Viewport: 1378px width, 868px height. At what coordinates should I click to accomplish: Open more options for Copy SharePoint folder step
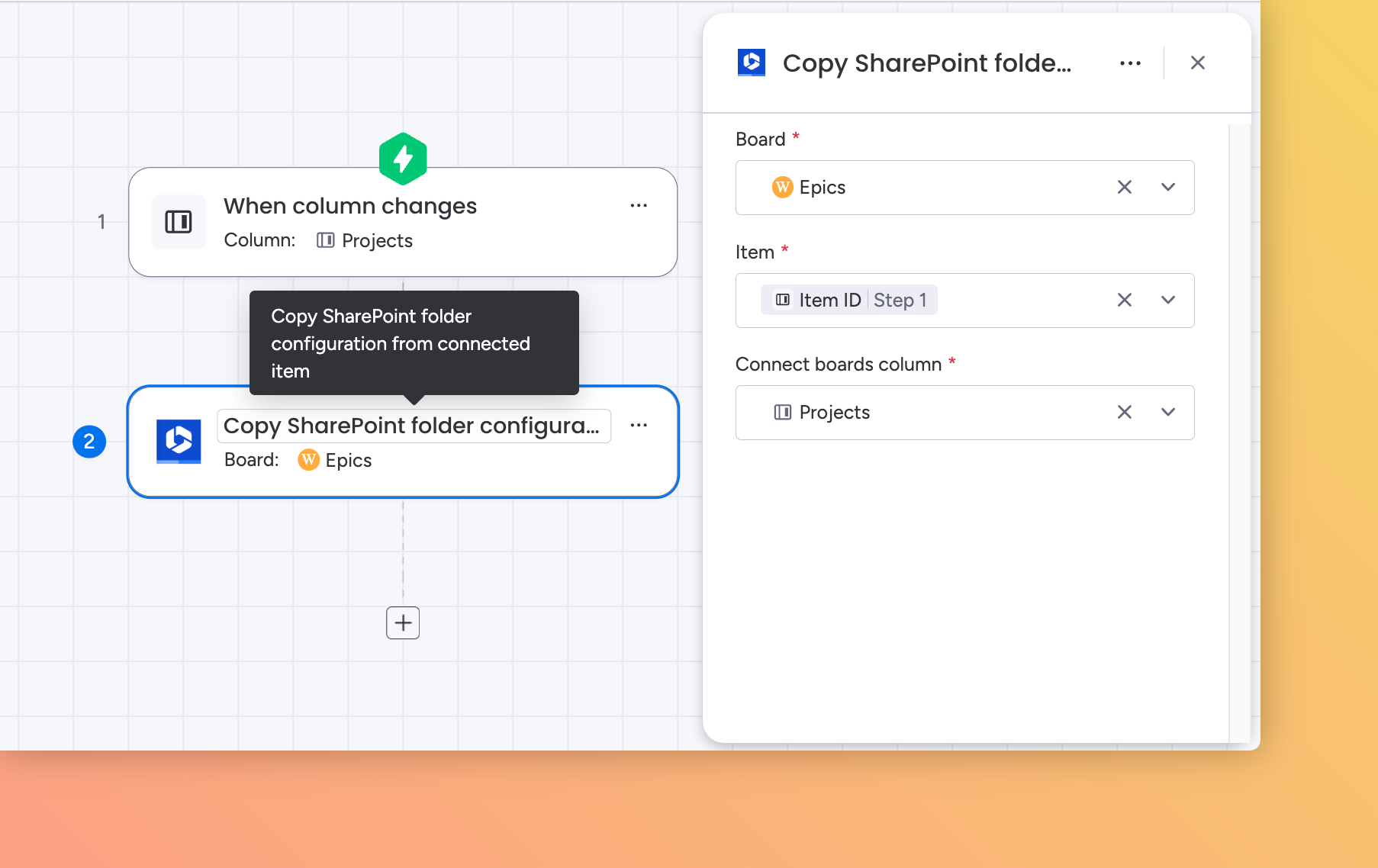[x=639, y=426]
